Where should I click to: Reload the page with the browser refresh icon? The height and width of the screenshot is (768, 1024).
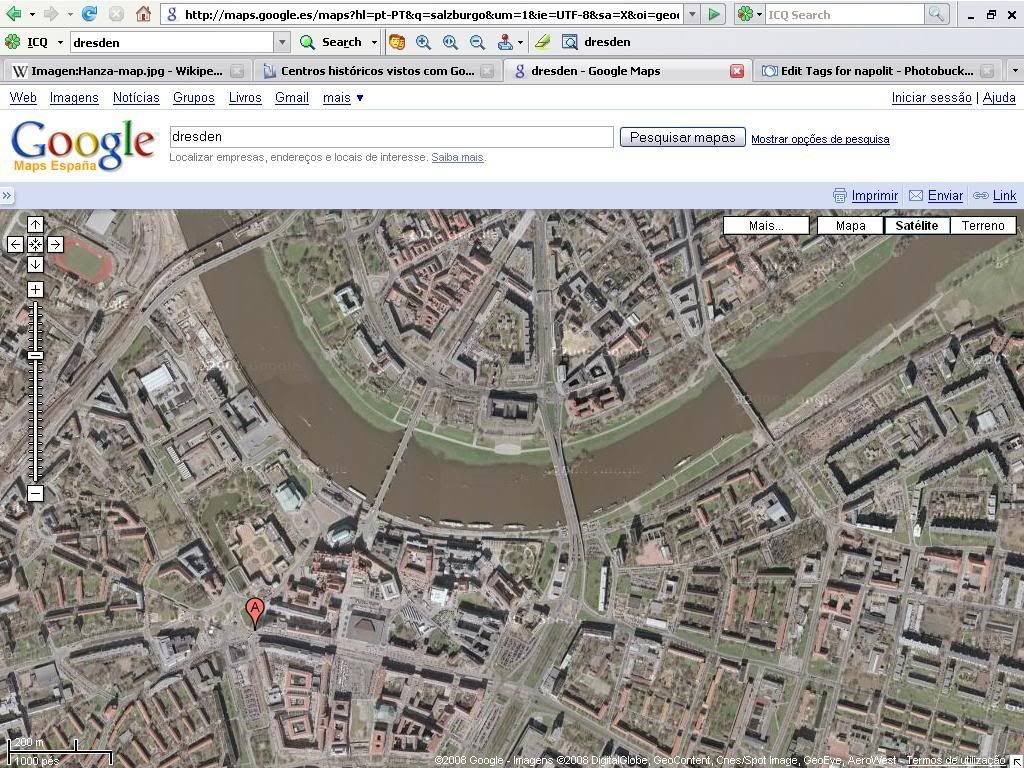pyautogui.click(x=89, y=14)
